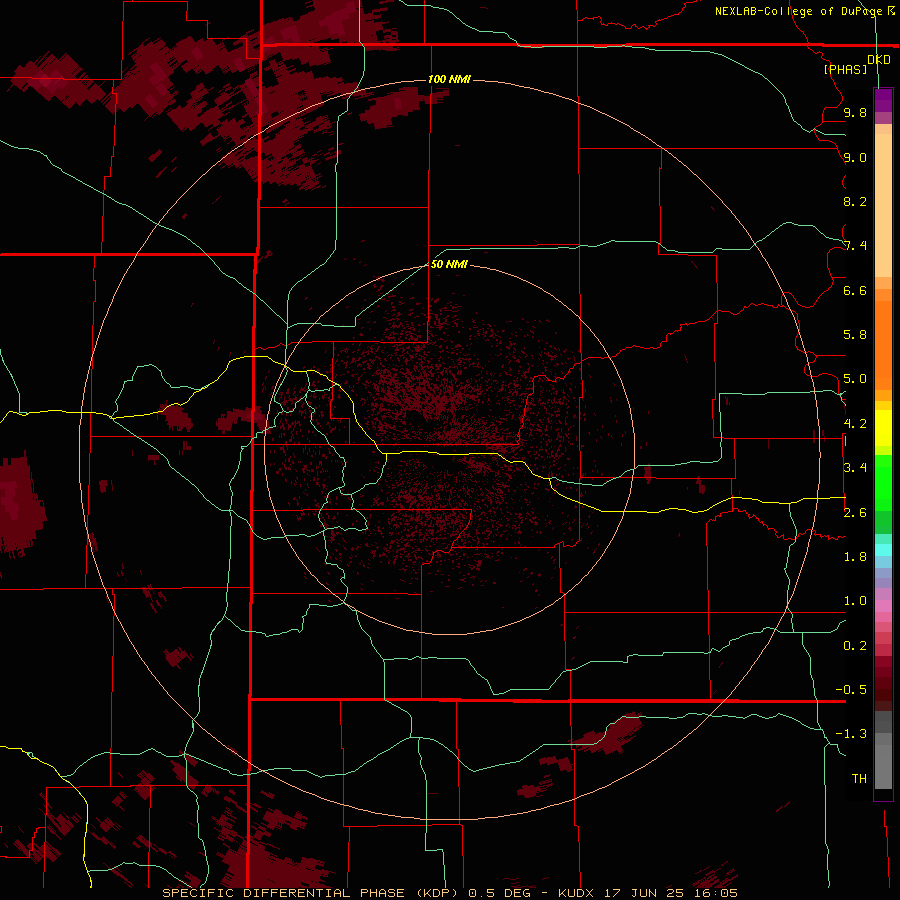Click the 5.8 color scale value
This screenshot has width=900, height=900.
[x=855, y=335]
